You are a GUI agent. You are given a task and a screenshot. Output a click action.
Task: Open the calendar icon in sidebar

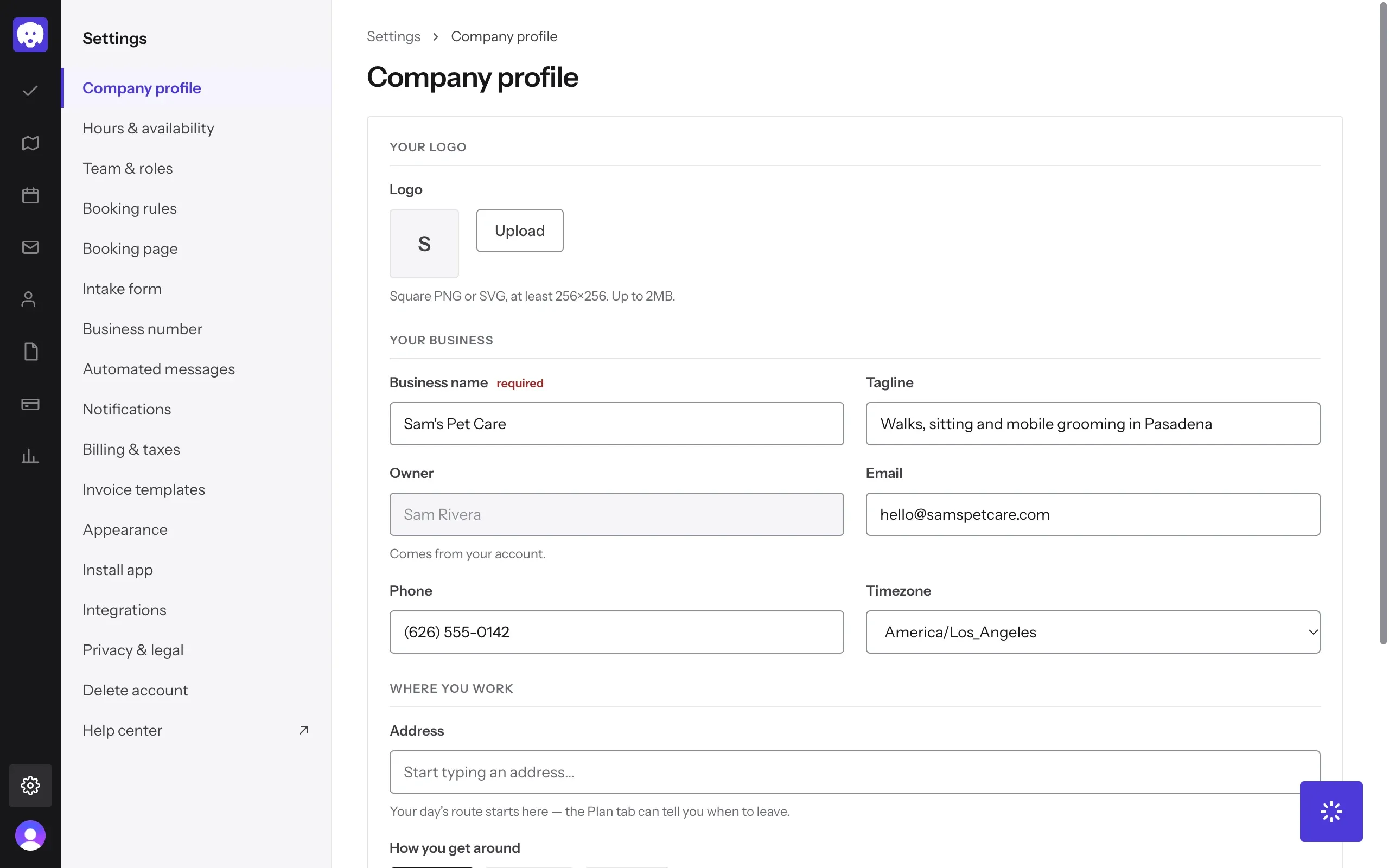30,195
